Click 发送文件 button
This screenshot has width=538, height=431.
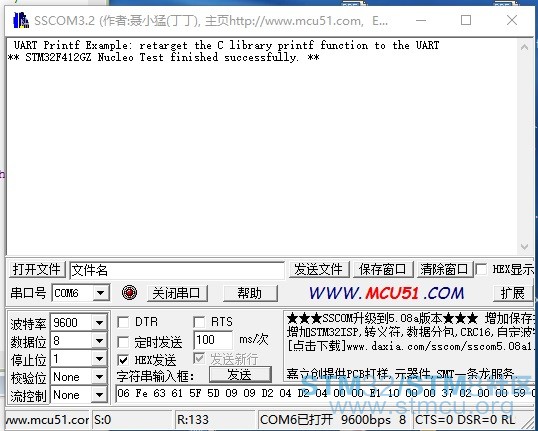[319, 269]
